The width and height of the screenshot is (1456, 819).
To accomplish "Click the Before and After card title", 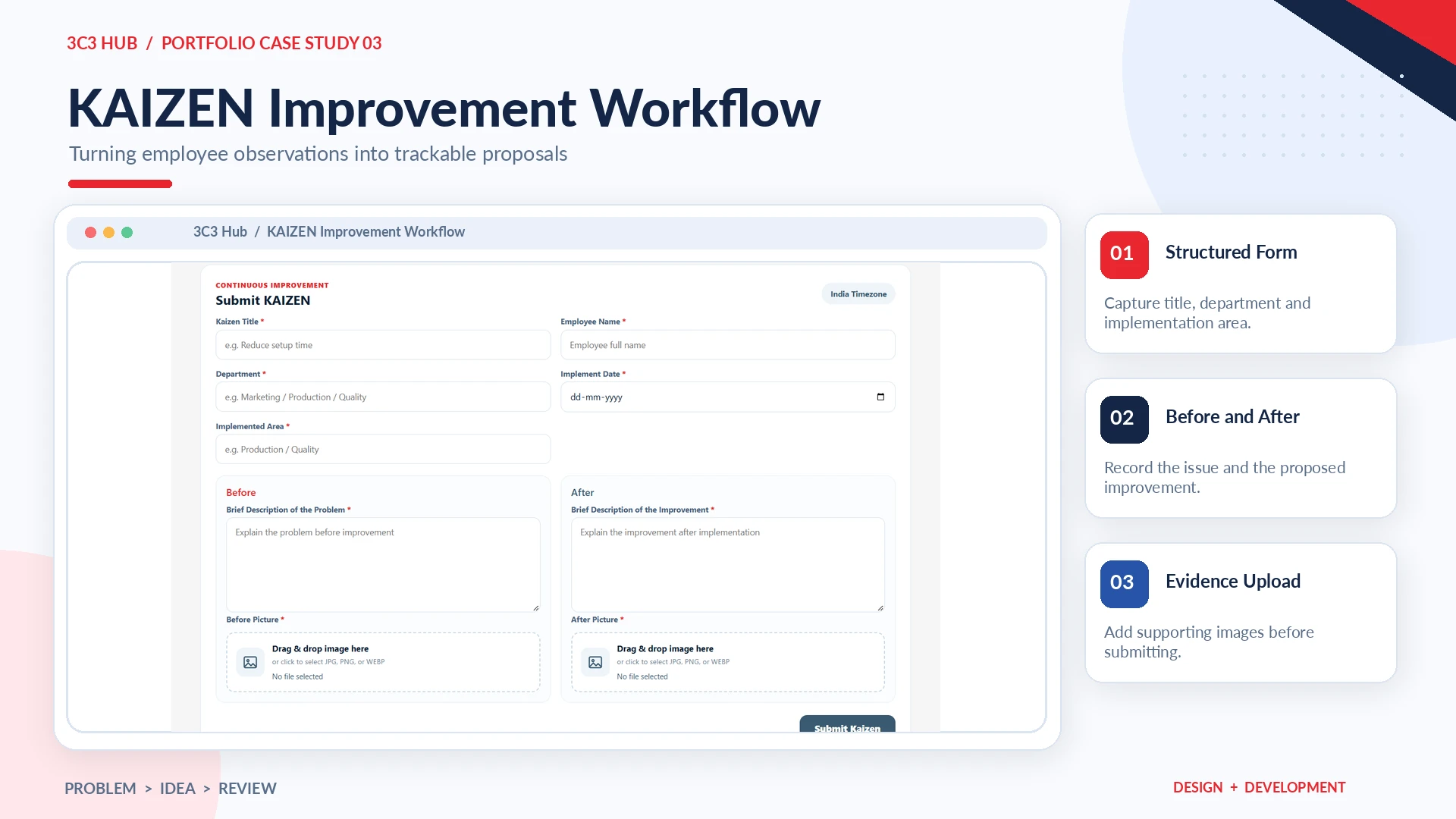I will (x=1232, y=417).
